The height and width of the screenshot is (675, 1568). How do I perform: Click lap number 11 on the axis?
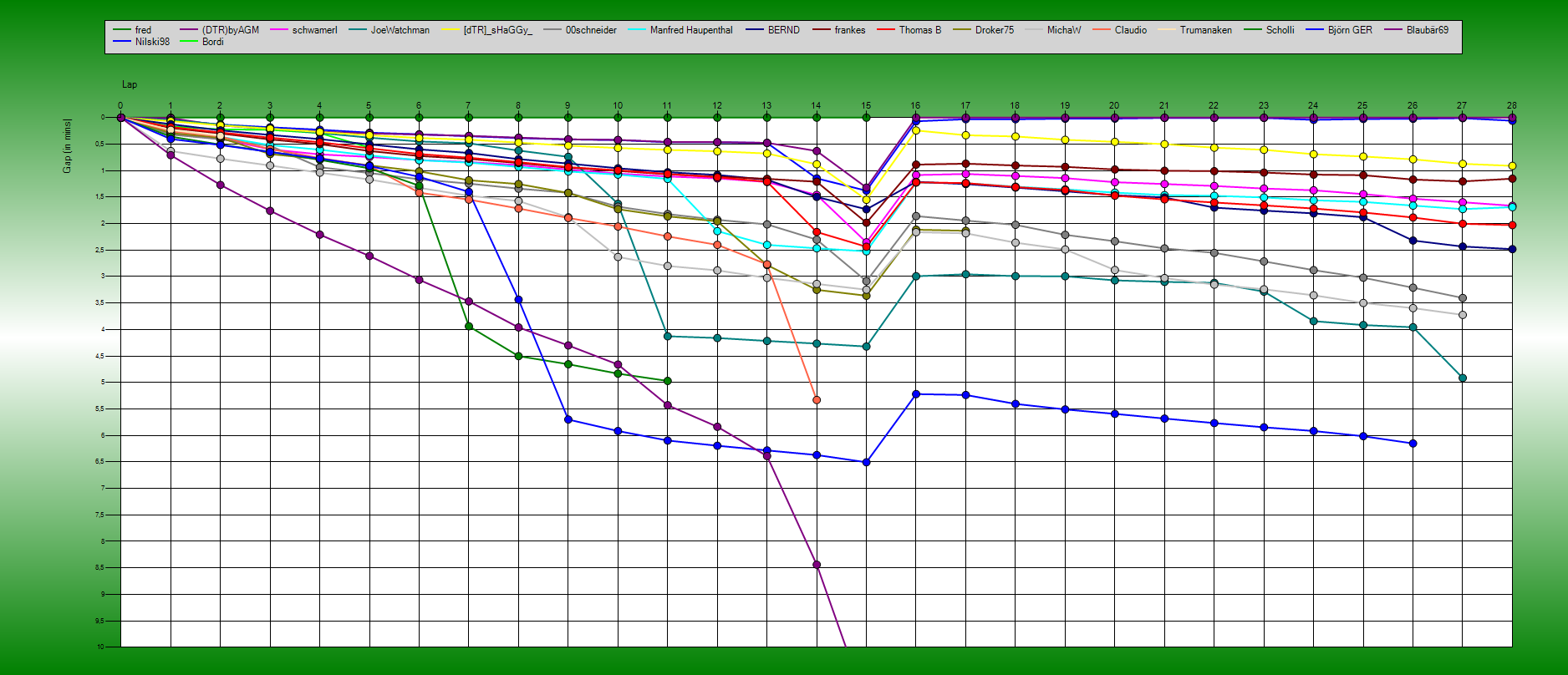point(667,106)
